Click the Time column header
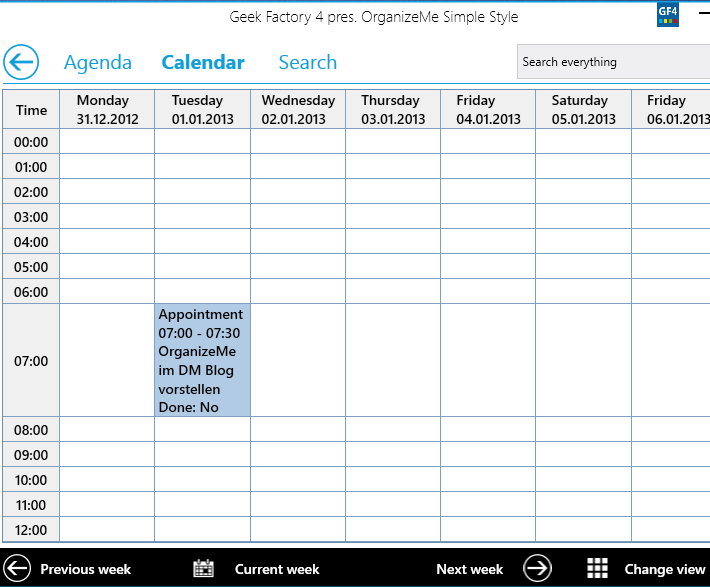This screenshot has width=710, height=587. pyautogui.click(x=31, y=110)
